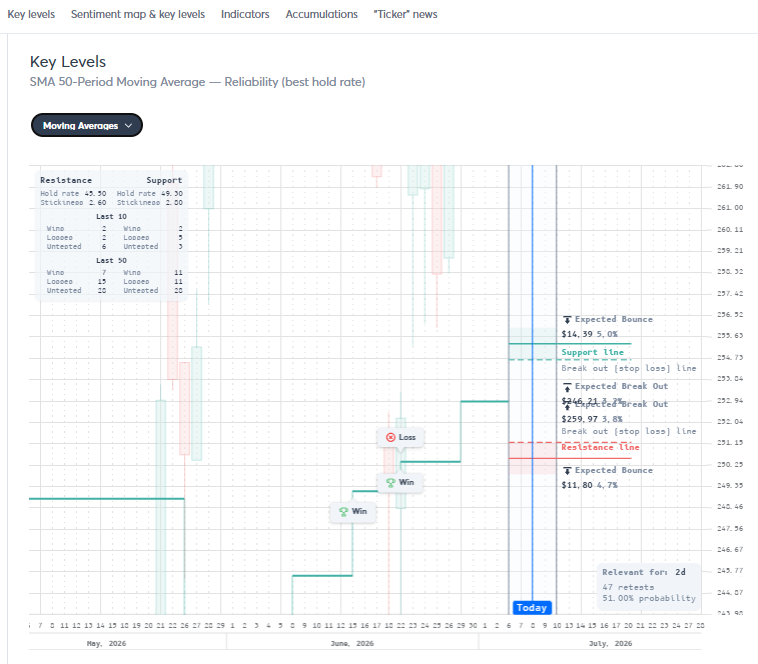The width and height of the screenshot is (758, 664).
Task: Click the 261.90 price axis label
Action: [x=730, y=187]
